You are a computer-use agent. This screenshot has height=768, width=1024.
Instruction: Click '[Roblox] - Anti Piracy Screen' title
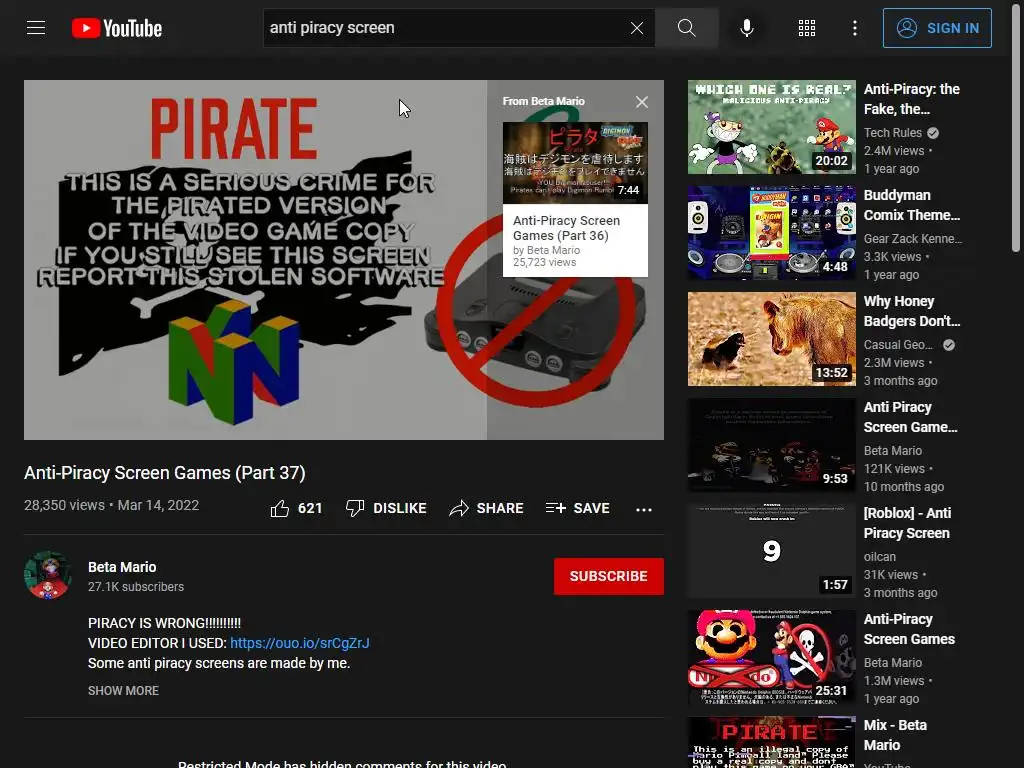(907, 523)
